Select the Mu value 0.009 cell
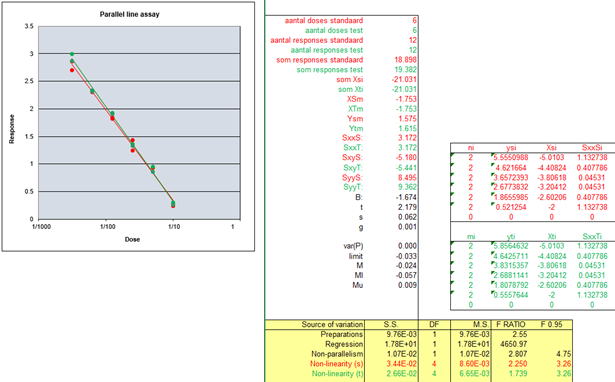Screen dimensions: 615x382 pyautogui.click(x=407, y=285)
